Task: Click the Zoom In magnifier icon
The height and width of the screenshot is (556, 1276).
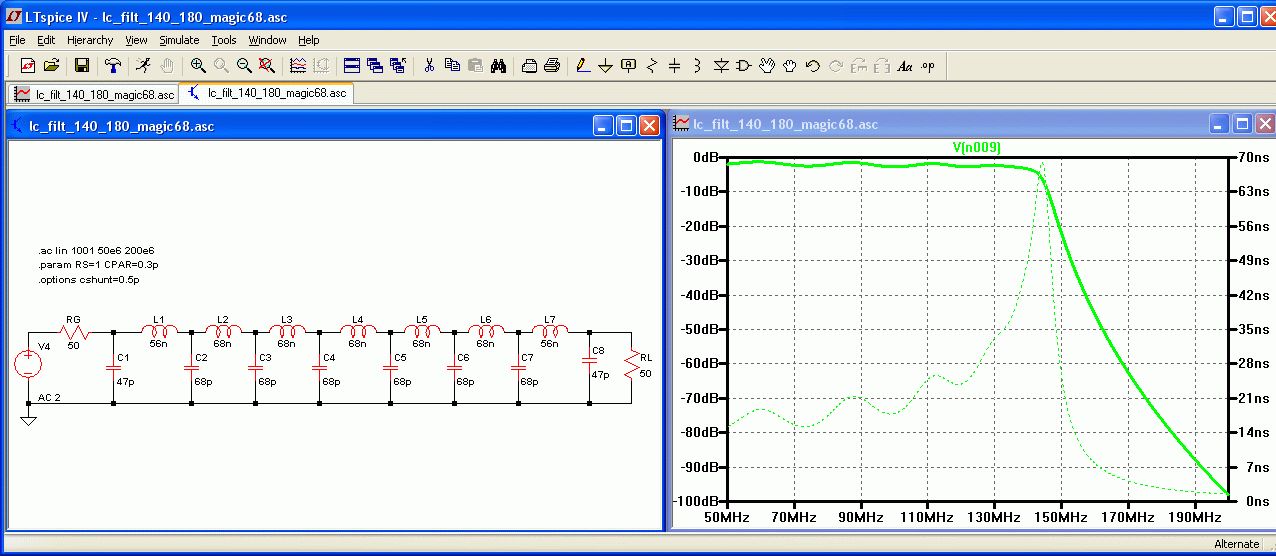Action: [x=198, y=66]
